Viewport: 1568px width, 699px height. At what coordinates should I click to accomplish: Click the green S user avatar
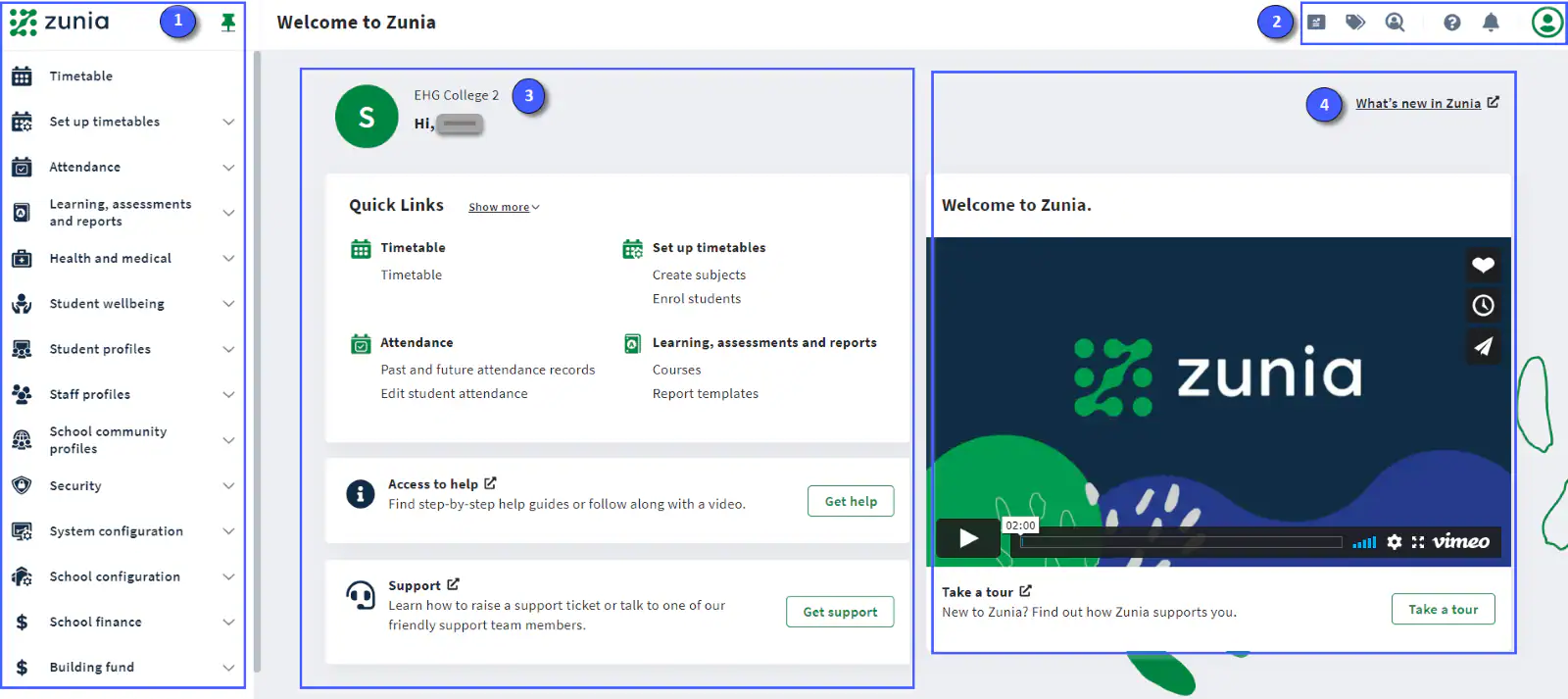tap(367, 117)
